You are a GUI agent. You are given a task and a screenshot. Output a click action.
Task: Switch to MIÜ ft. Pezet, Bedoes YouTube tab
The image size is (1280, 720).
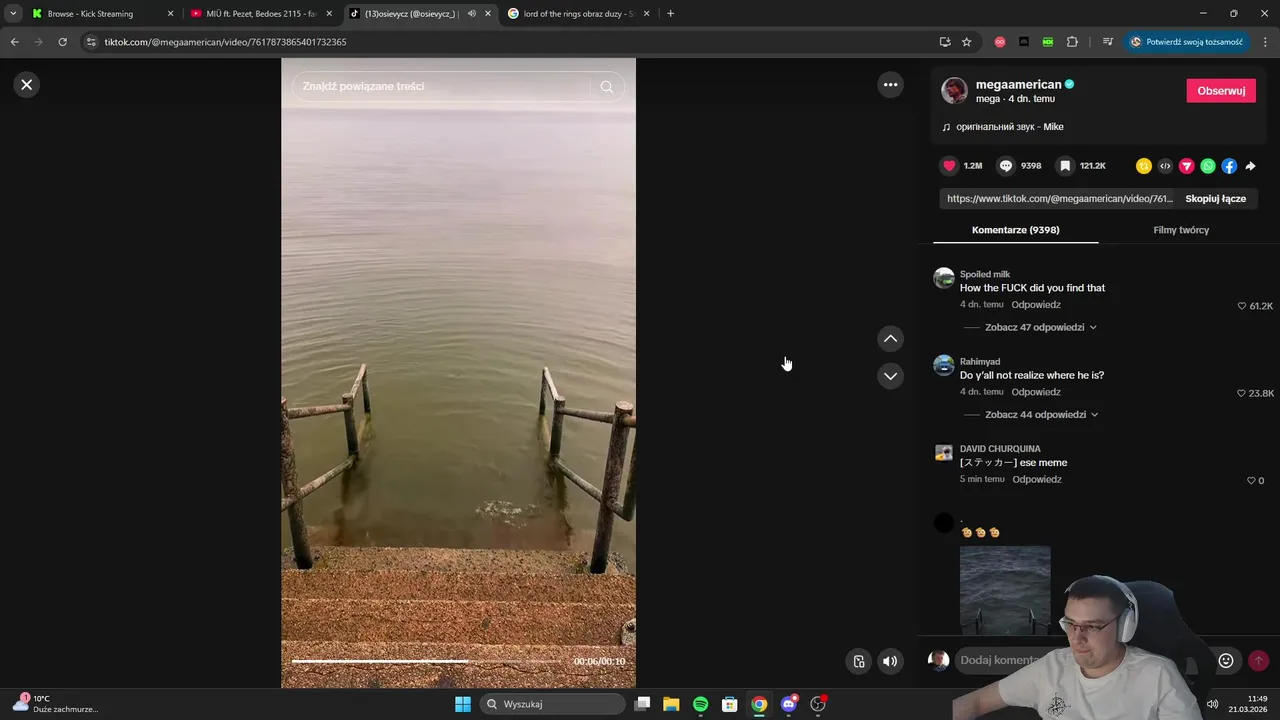pos(260,14)
